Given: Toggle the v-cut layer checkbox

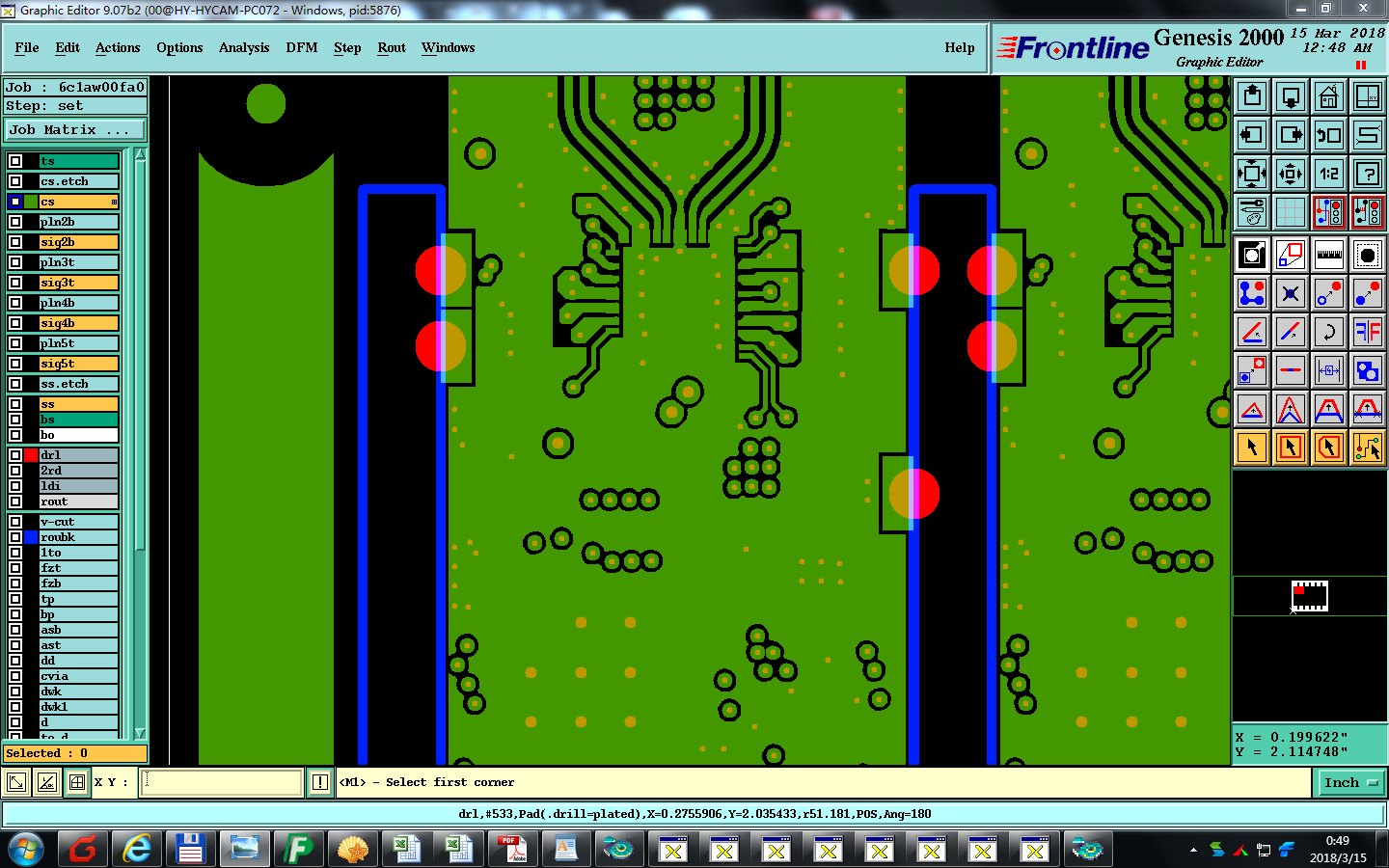Looking at the screenshot, I should 15,522.
